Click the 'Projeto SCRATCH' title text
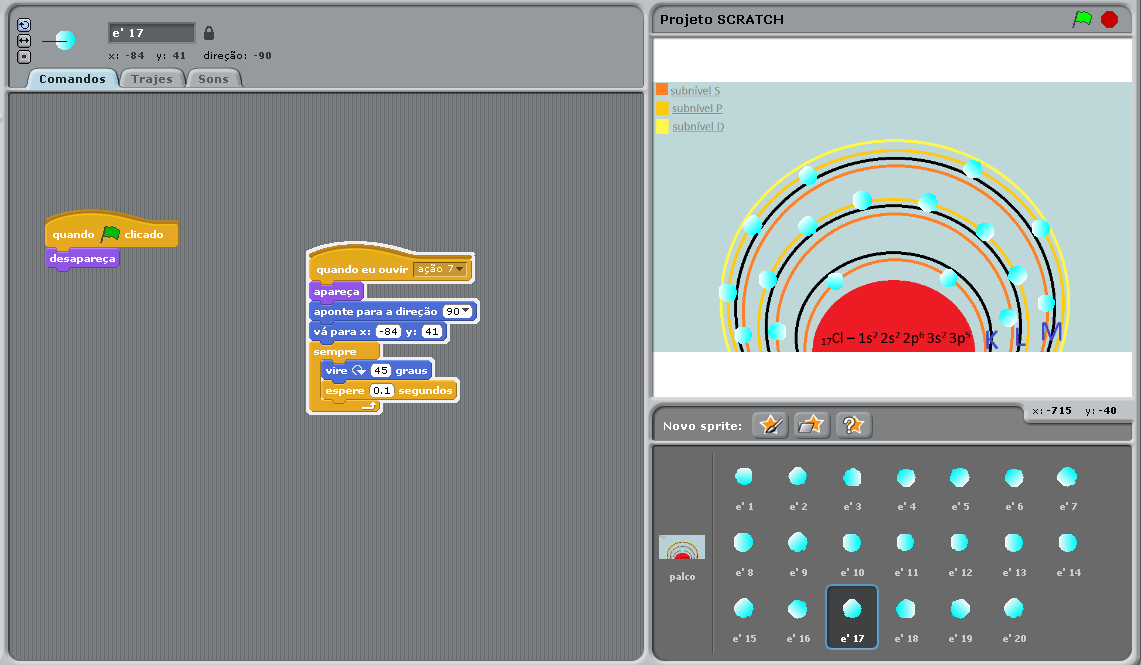Screen dimensions: 1141x665 721,20
